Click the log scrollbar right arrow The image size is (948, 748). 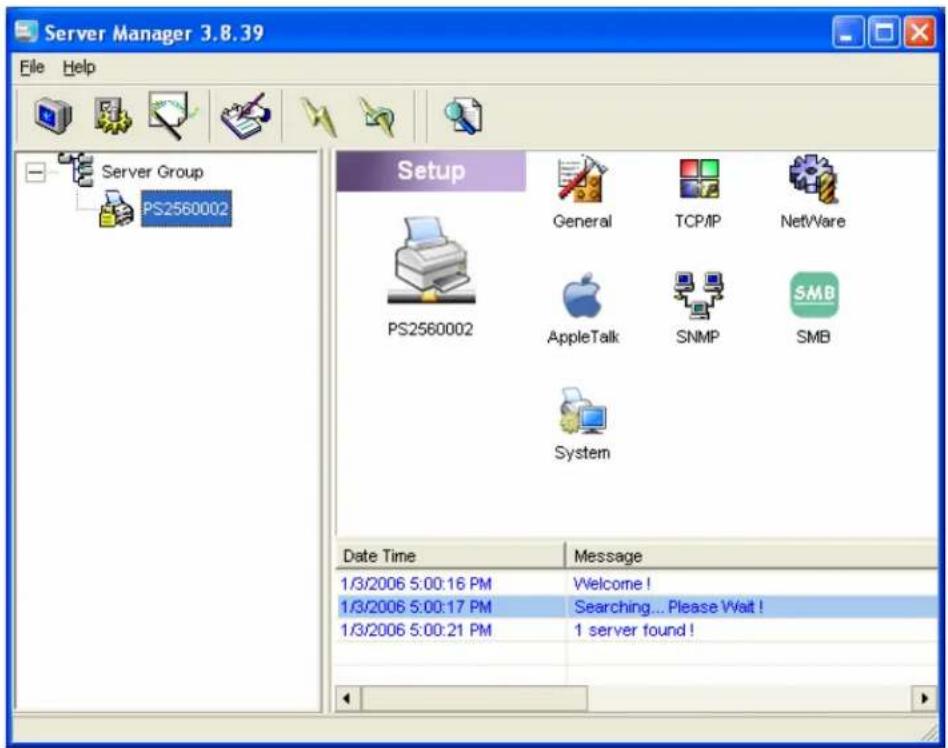(x=924, y=698)
